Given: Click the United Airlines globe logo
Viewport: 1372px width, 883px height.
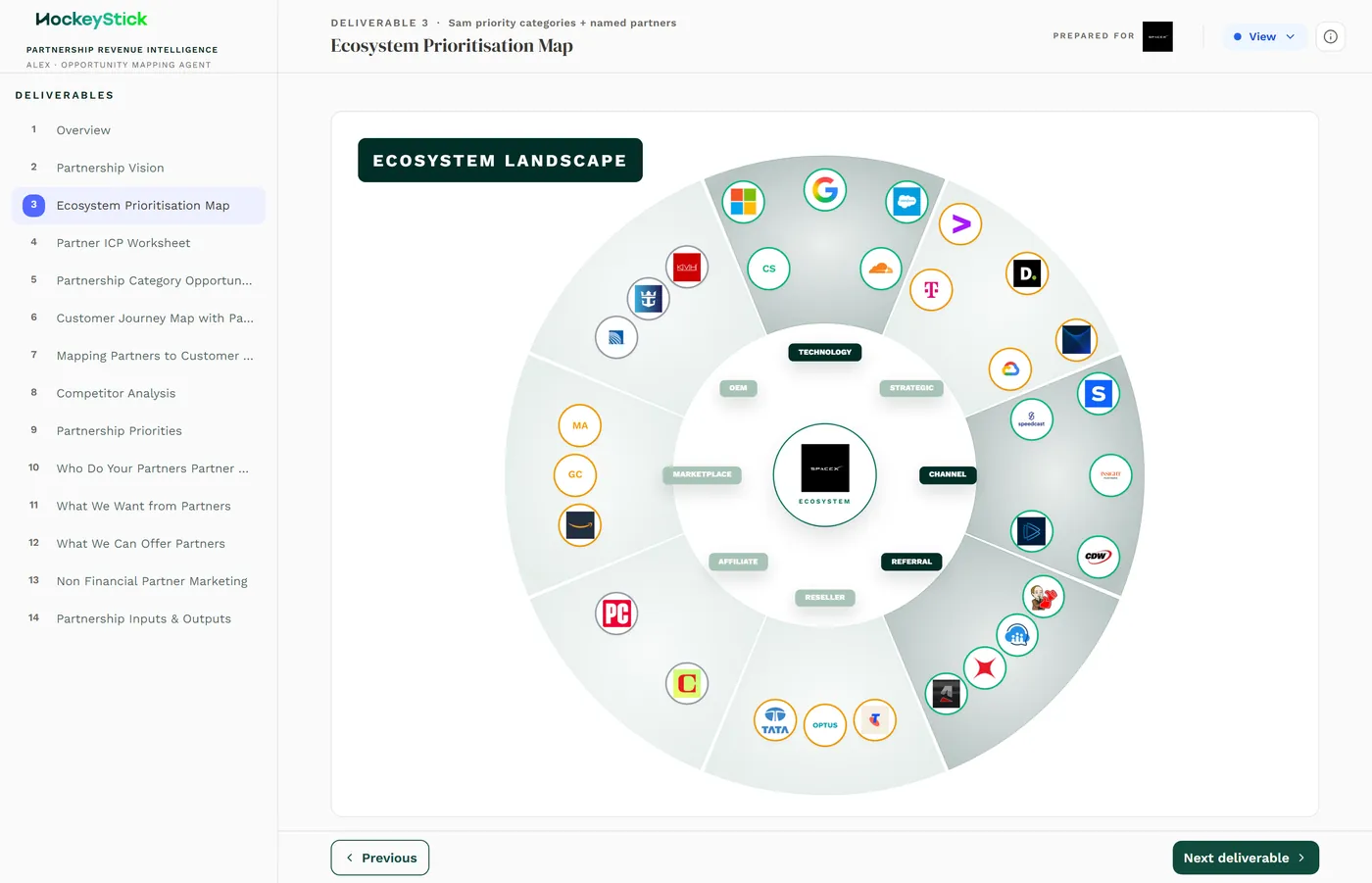Looking at the screenshot, I should 616,337.
